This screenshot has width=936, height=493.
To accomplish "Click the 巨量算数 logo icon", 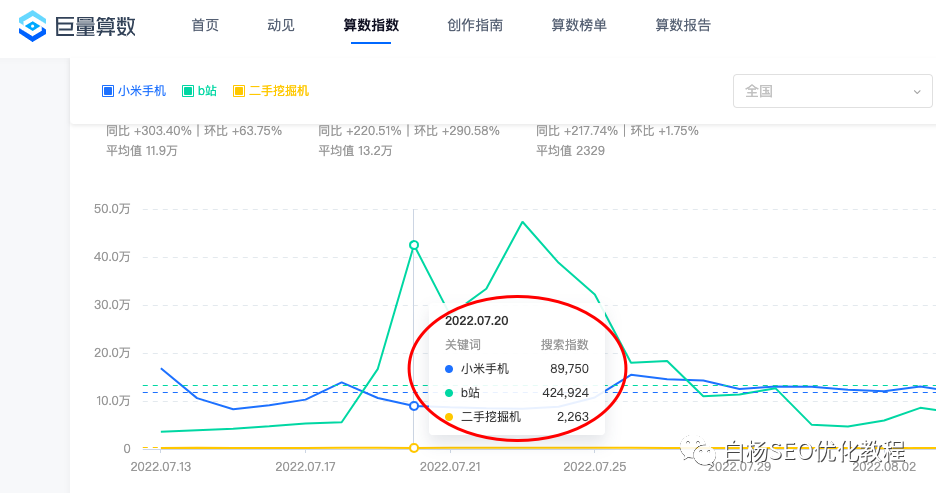I will (33, 26).
